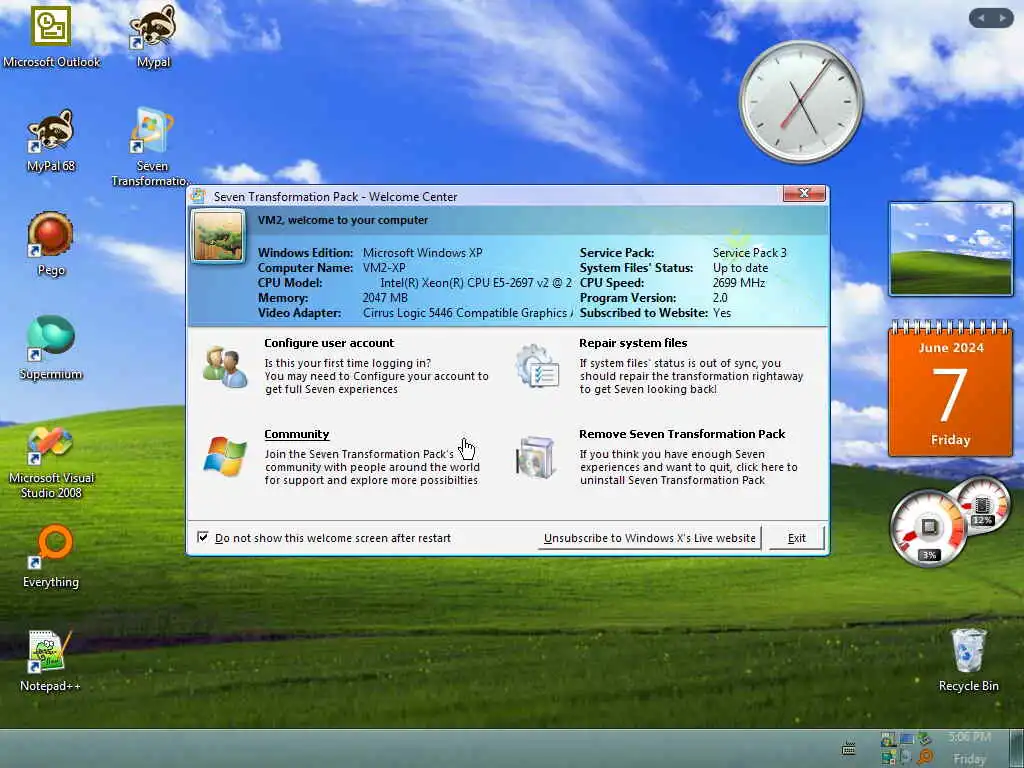
Task: Click the Up to date status text
Action: click(740, 268)
